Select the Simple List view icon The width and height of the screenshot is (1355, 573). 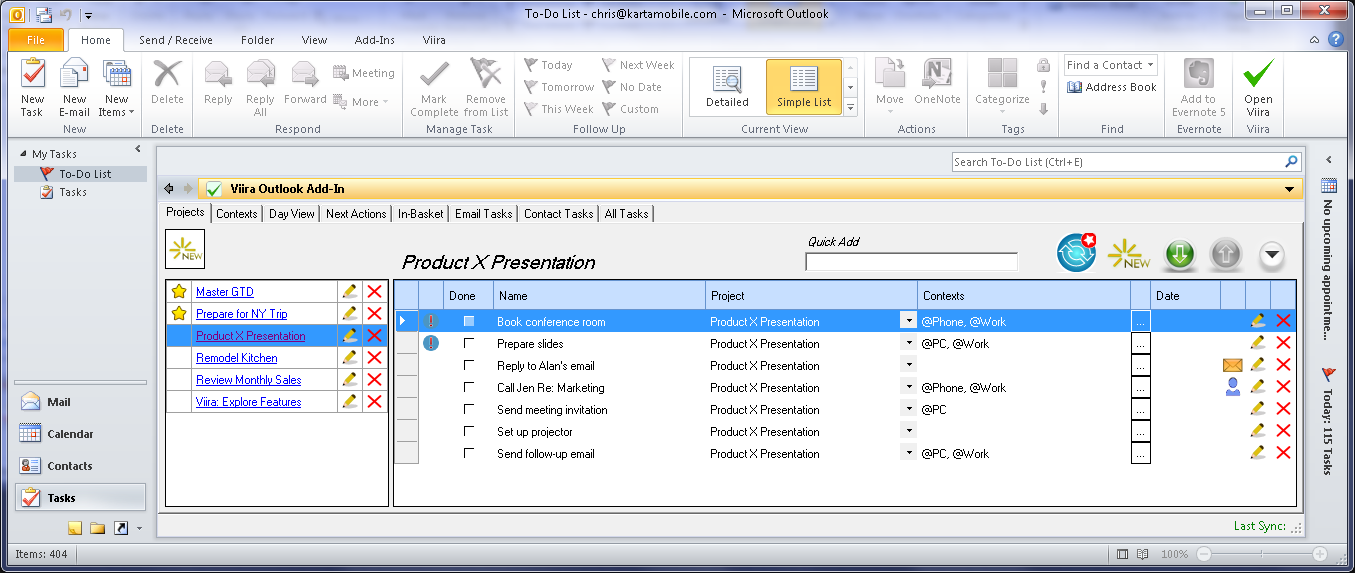[804, 86]
